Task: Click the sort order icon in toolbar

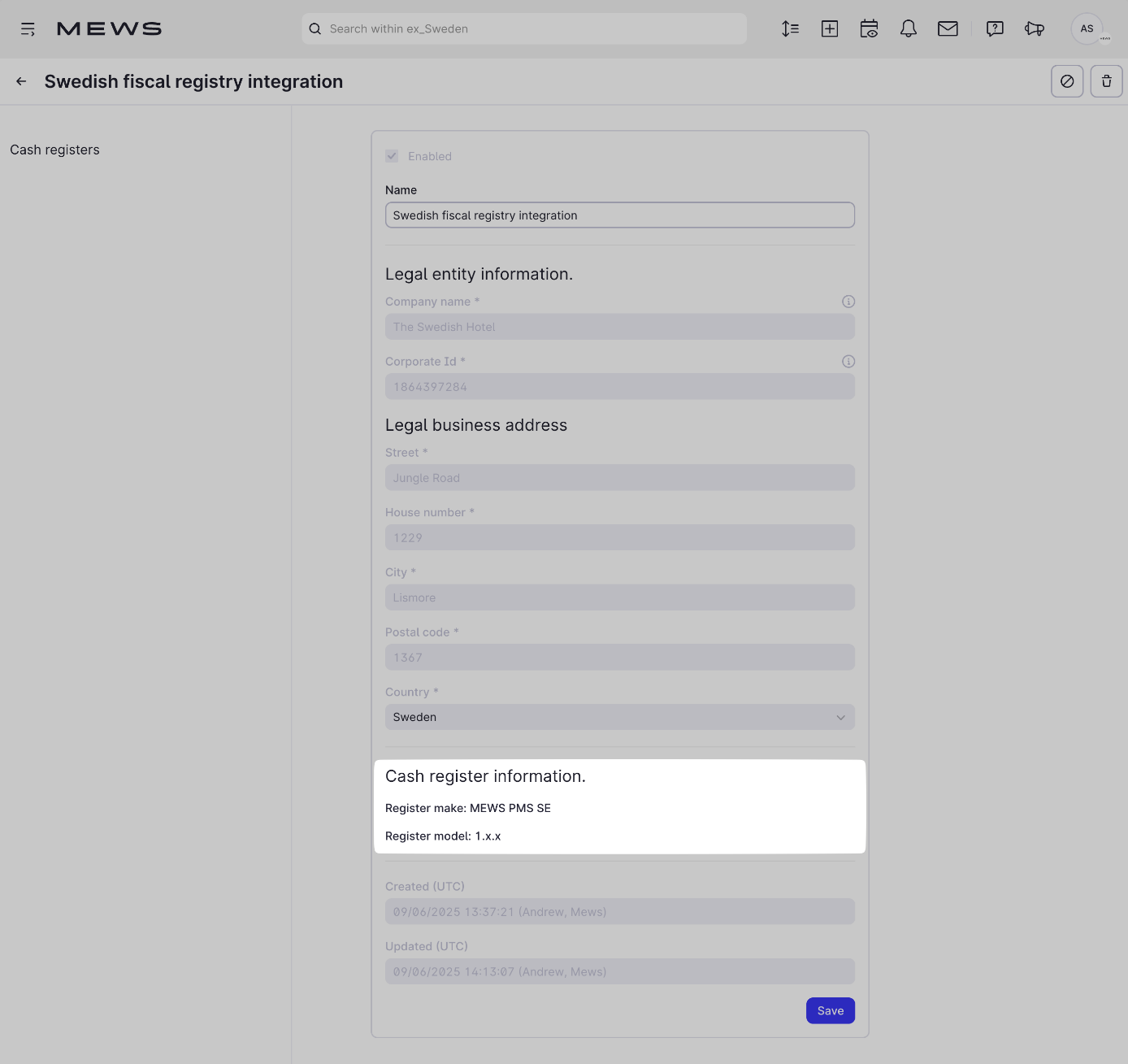Action: [x=789, y=28]
